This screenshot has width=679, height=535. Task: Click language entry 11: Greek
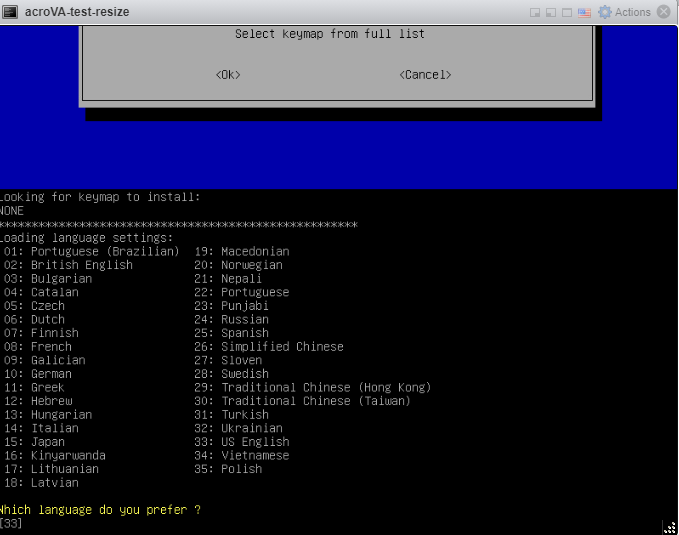(x=34, y=388)
